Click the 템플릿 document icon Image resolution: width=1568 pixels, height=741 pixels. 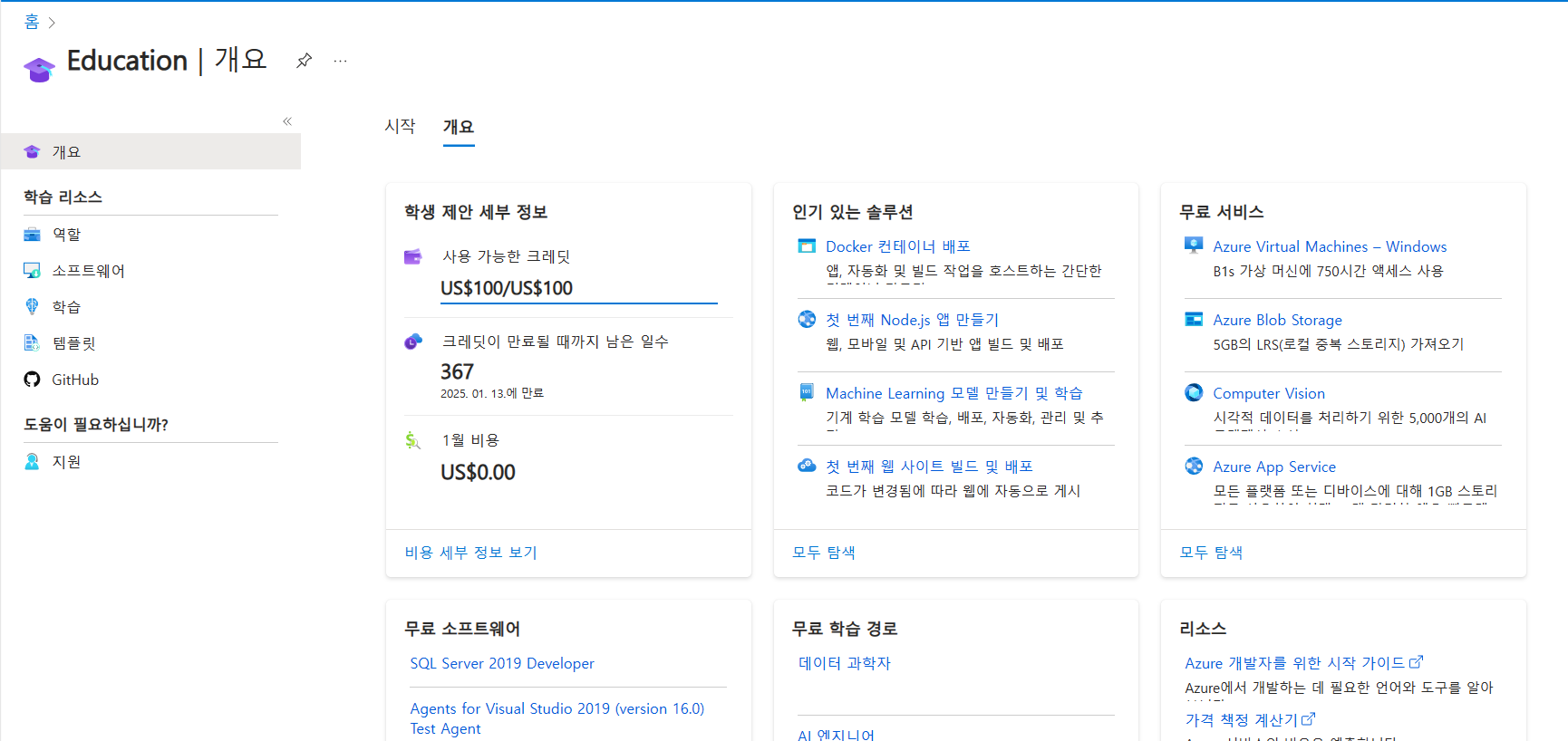coord(32,342)
